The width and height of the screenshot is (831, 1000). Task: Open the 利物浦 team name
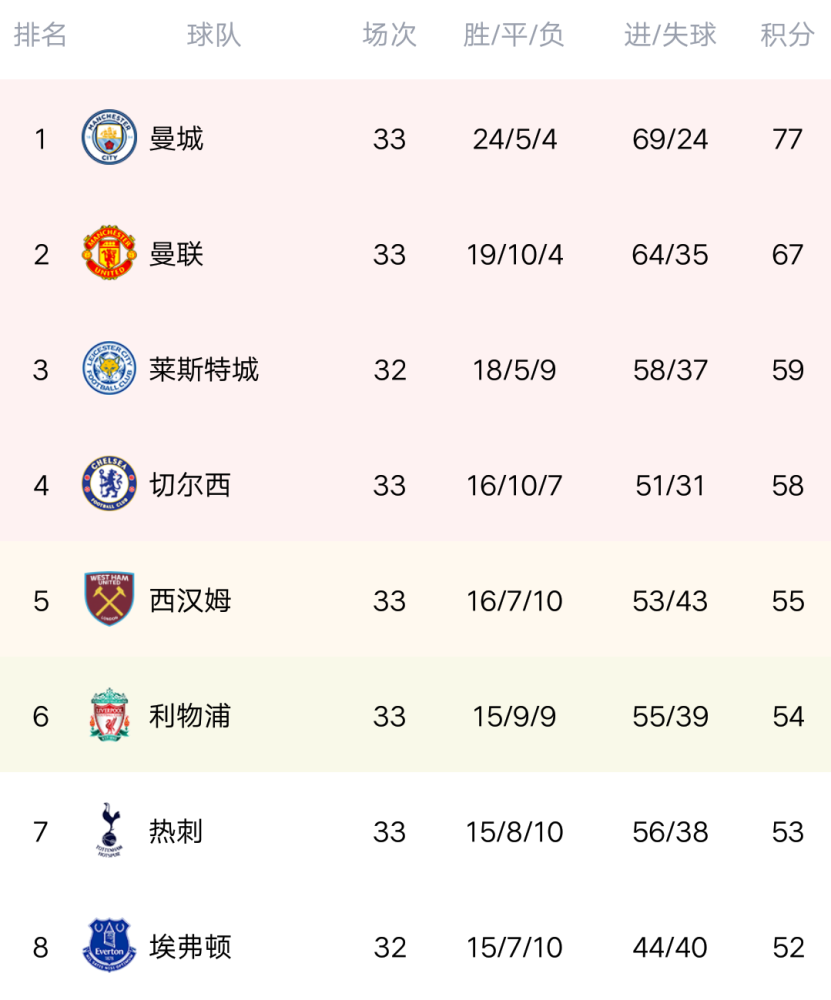[x=190, y=716]
